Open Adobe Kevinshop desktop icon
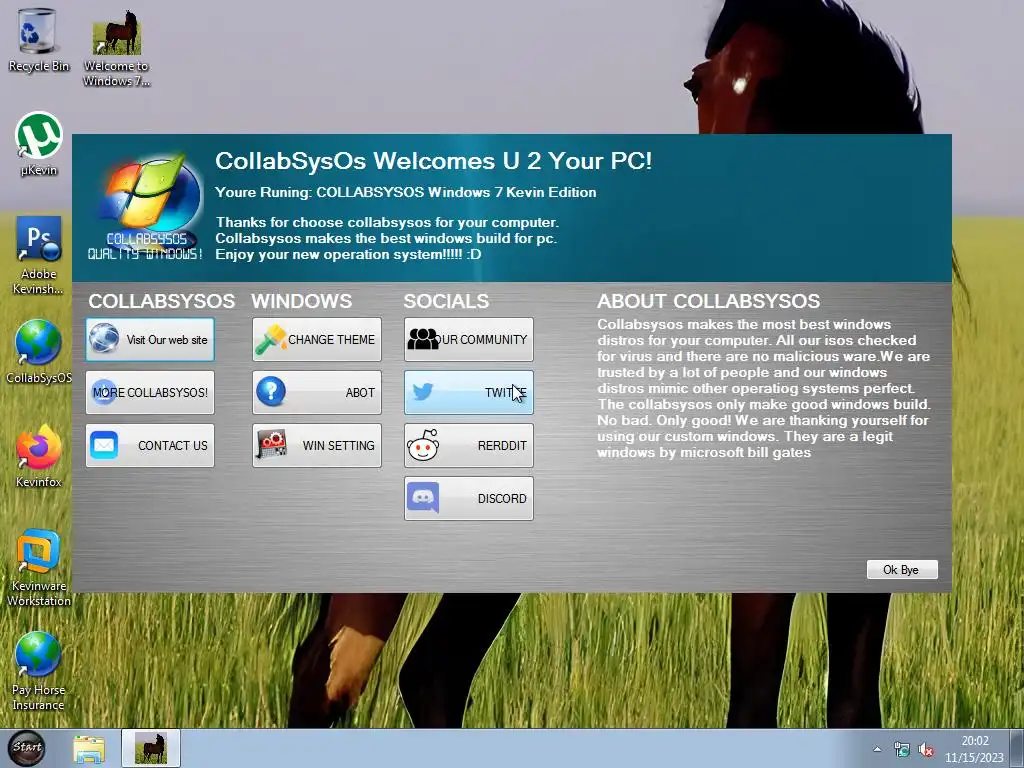This screenshot has width=1024, height=768. coord(39,255)
